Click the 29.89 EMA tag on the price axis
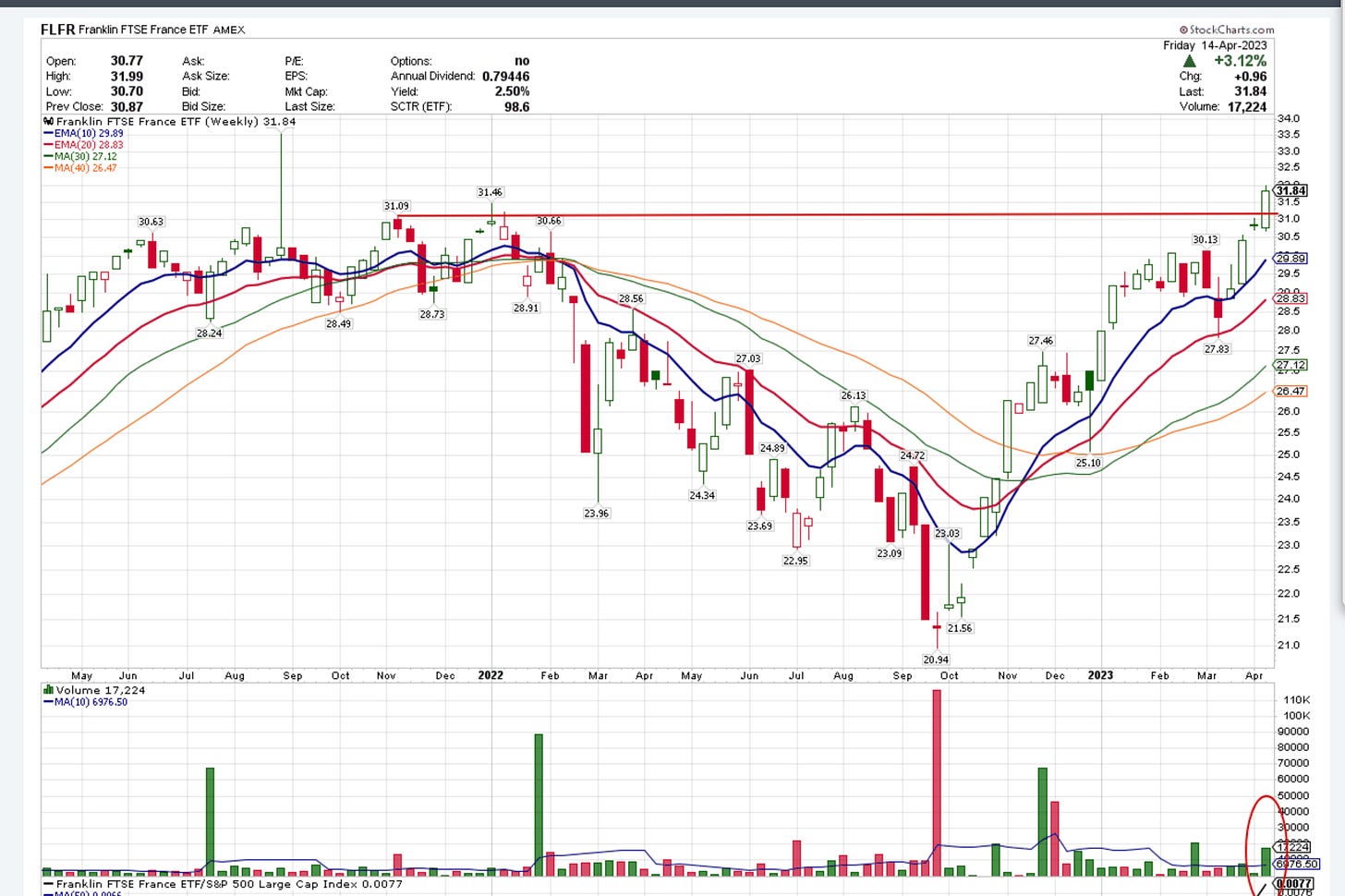The width and height of the screenshot is (1345, 896). [1290, 259]
